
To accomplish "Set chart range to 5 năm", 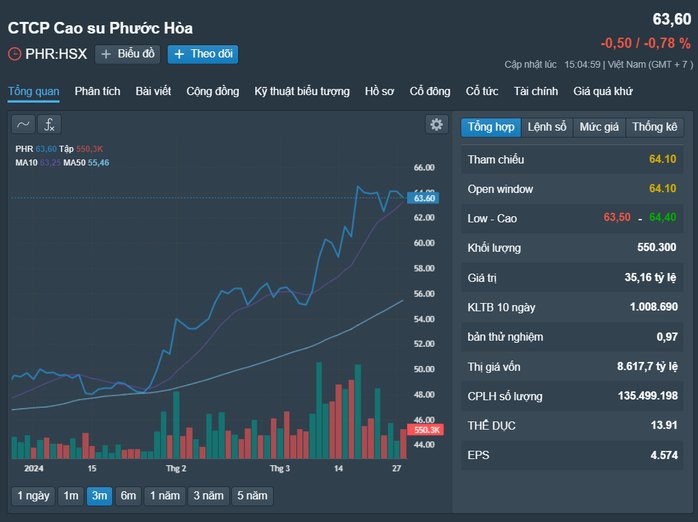I will pyautogui.click(x=252, y=496).
